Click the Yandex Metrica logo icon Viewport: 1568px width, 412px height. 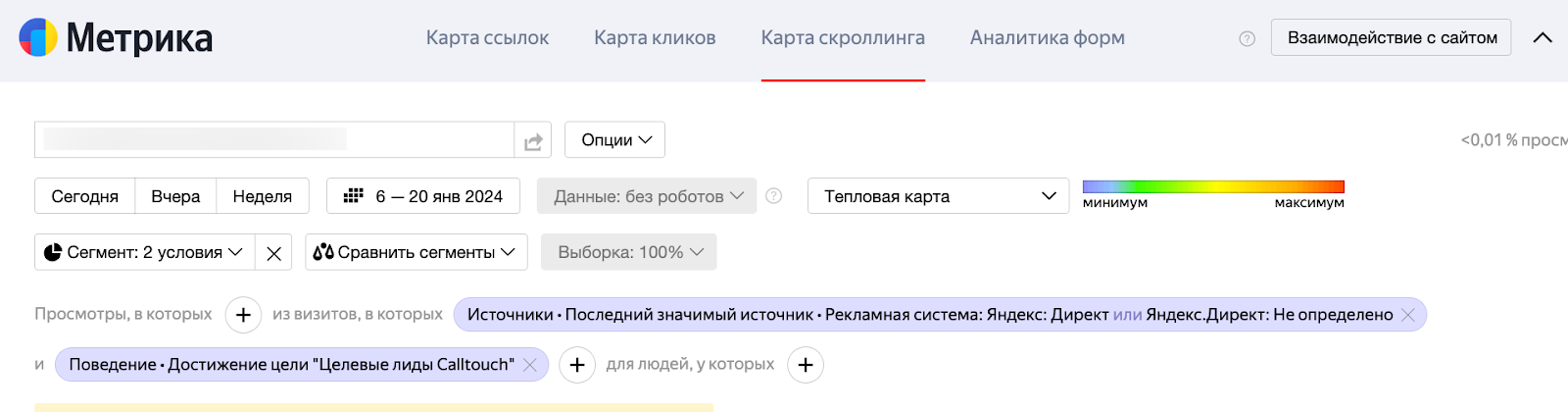click(x=38, y=37)
